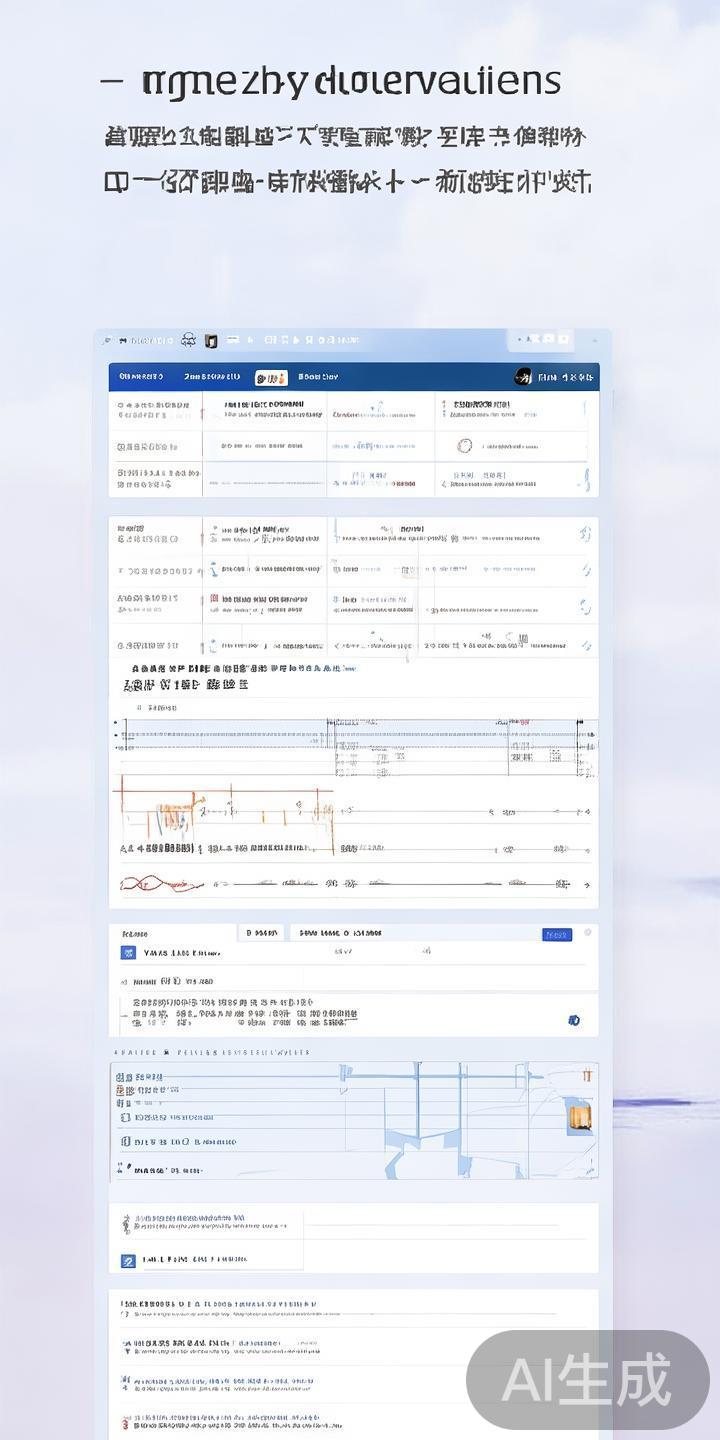This screenshot has width=720, height=1440.
Task: Expand the top row arrow at the second table's right edge
Action: coord(585,535)
